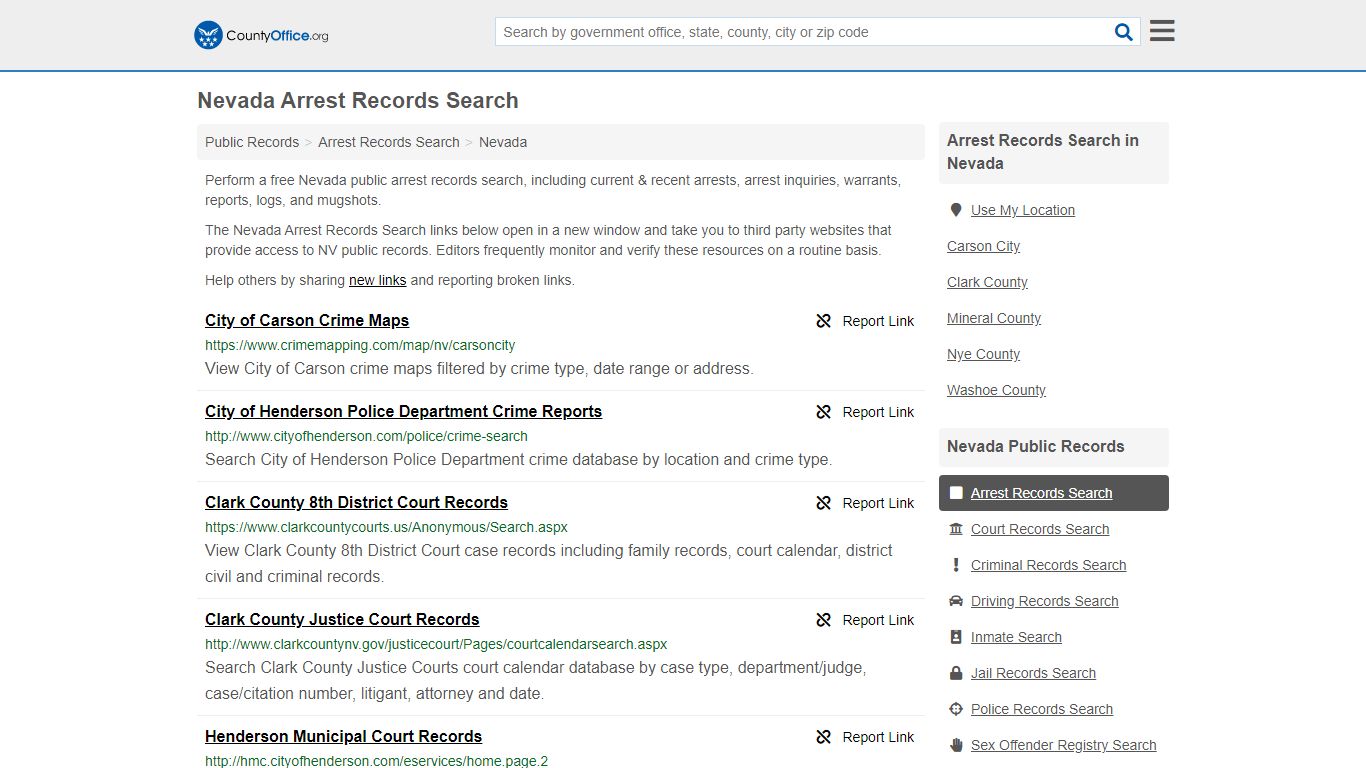Report Link for Clark County Justice Court Records
Image resolution: width=1366 pixels, height=768 pixels.
click(x=878, y=620)
